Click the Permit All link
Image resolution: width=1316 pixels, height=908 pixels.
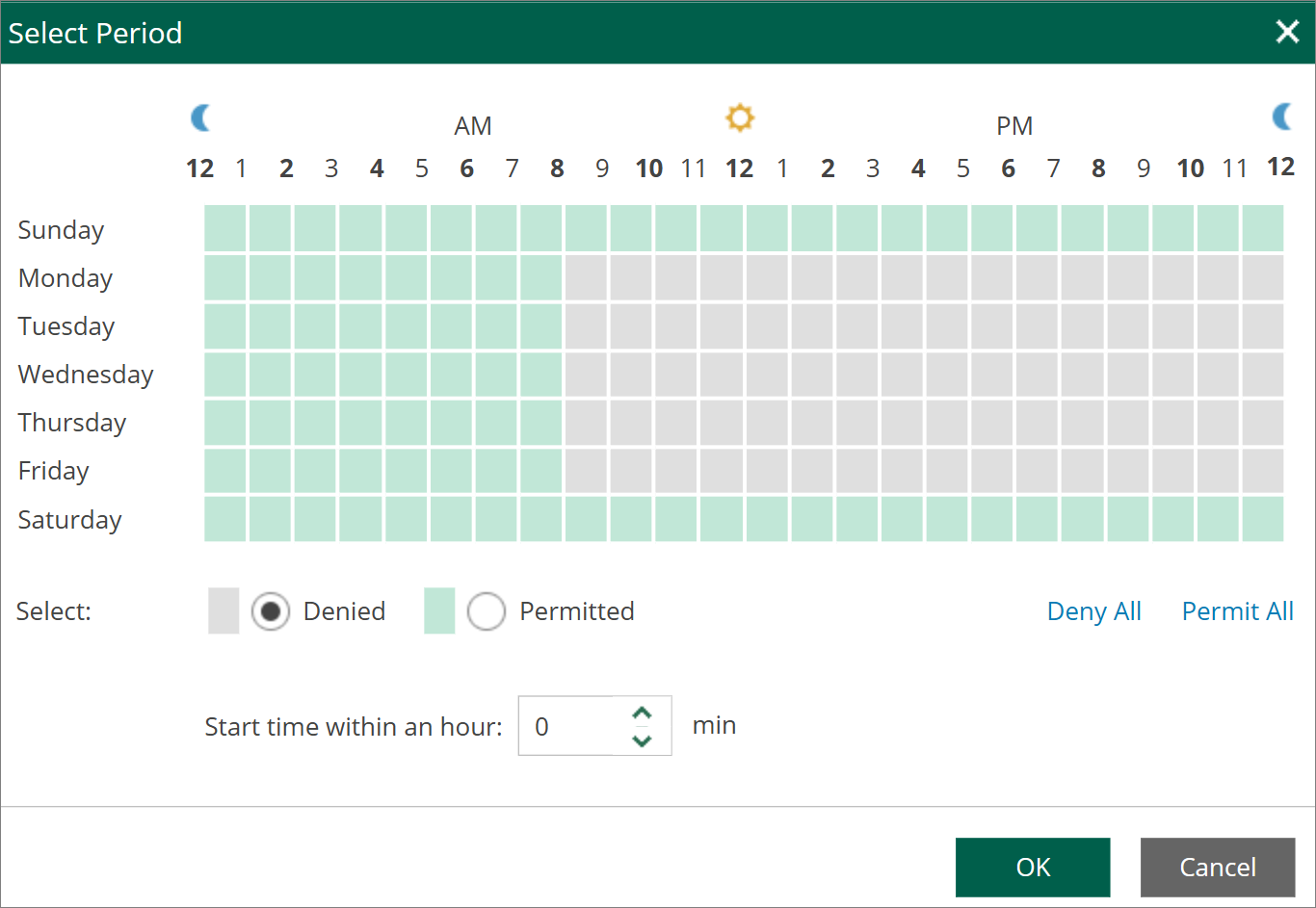pyautogui.click(x=1238, y=611)
